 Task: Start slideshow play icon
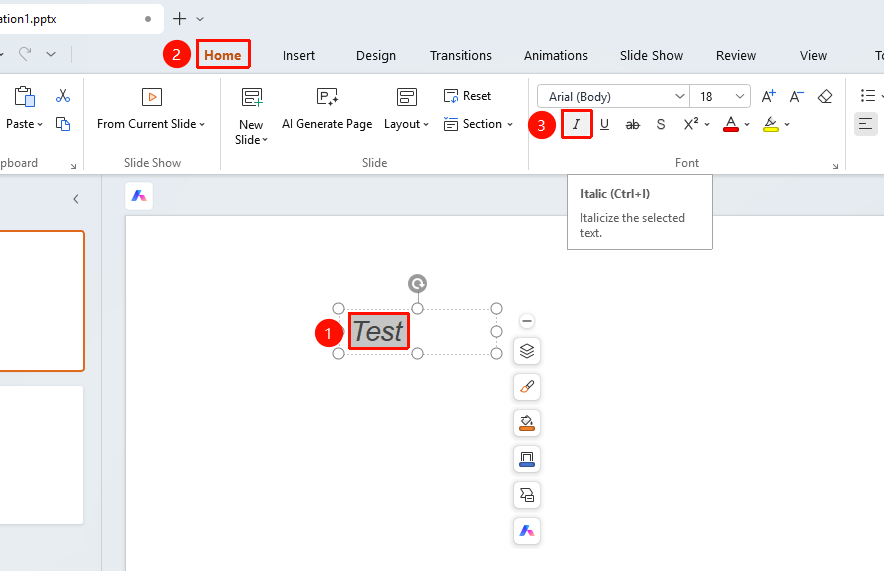coord(152,97)
